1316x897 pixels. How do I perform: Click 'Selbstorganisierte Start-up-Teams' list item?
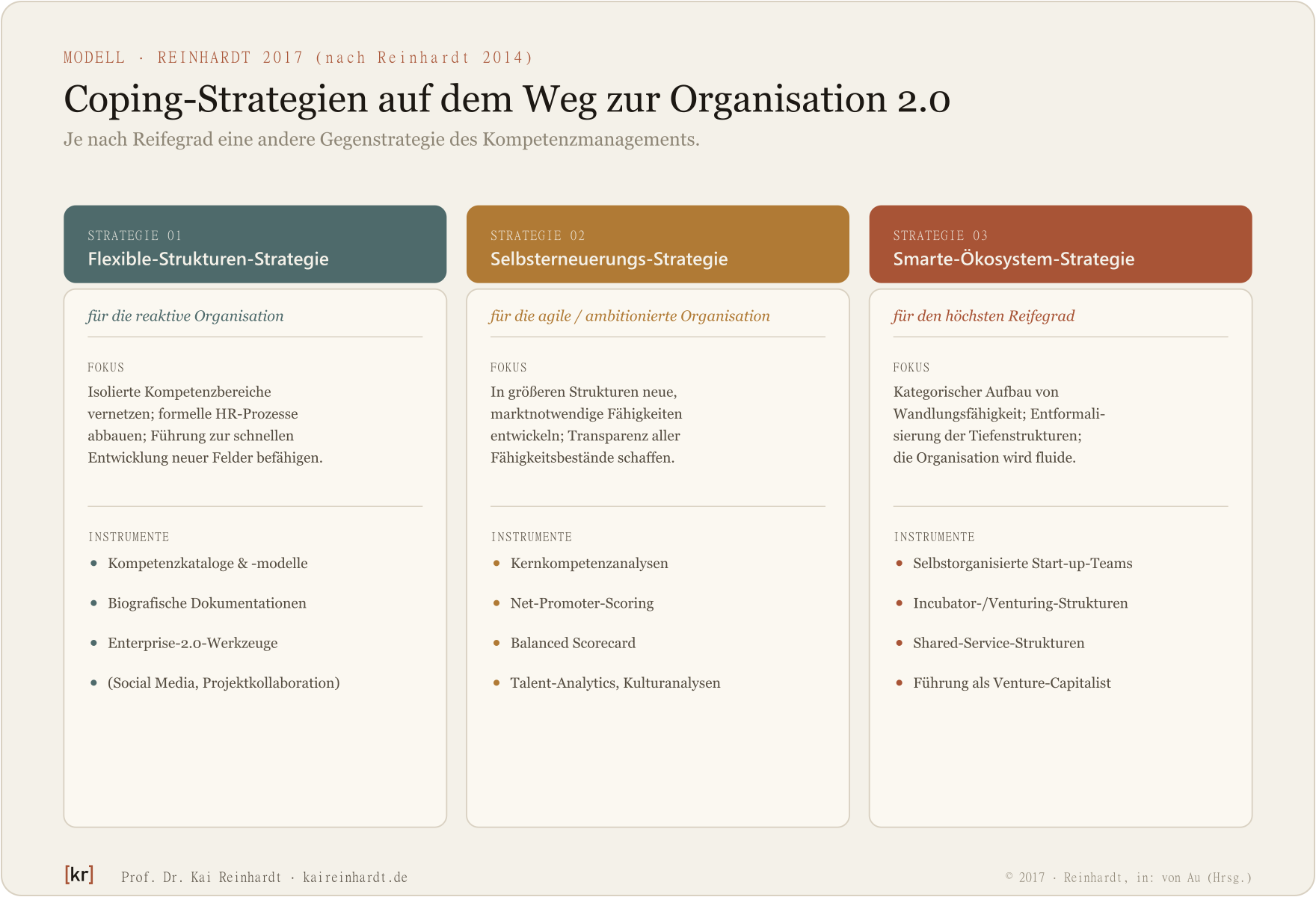click(1023, 564)
